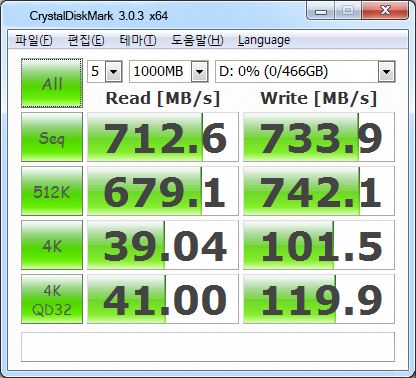416x378 pixels.
Task: Select the 512K write value 742.1
Action: (x=319, y=191)
